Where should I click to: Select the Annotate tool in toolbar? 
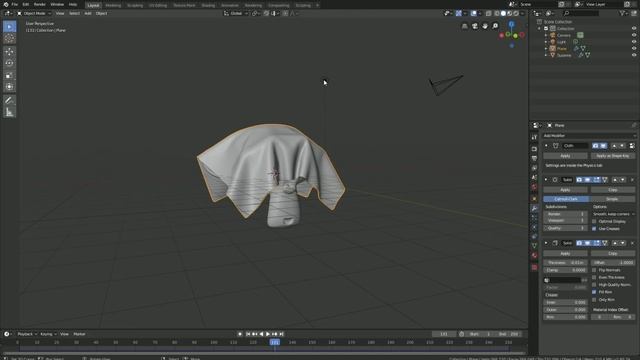pos(9,100)
